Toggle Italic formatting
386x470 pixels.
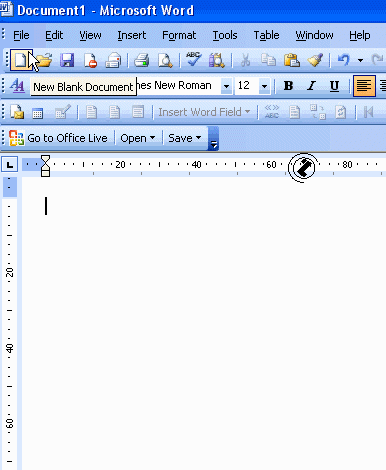tap(311, 86)
